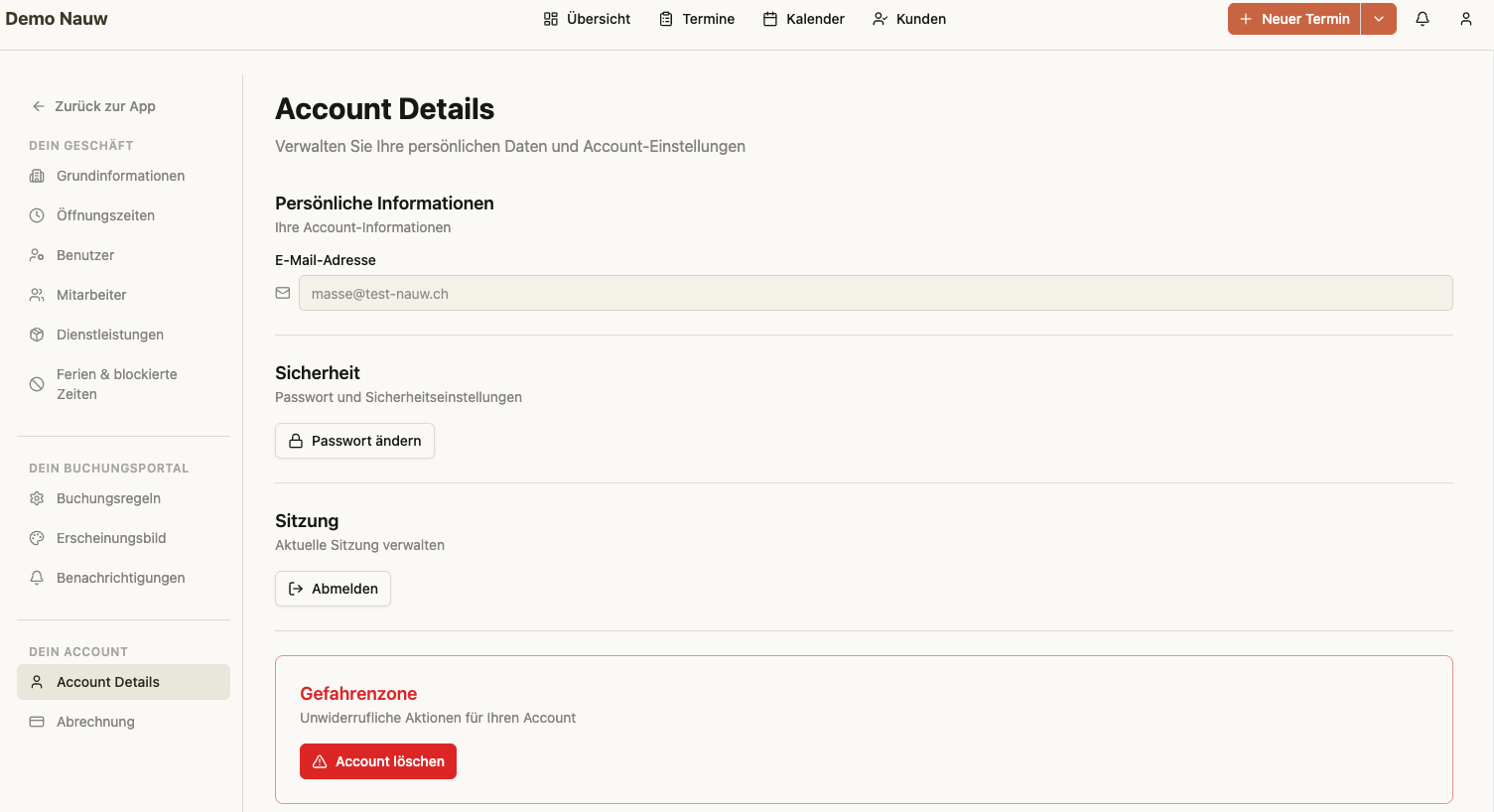Select Öffnungszeiten in the sidebar
1494x812 pixels.
123,215
